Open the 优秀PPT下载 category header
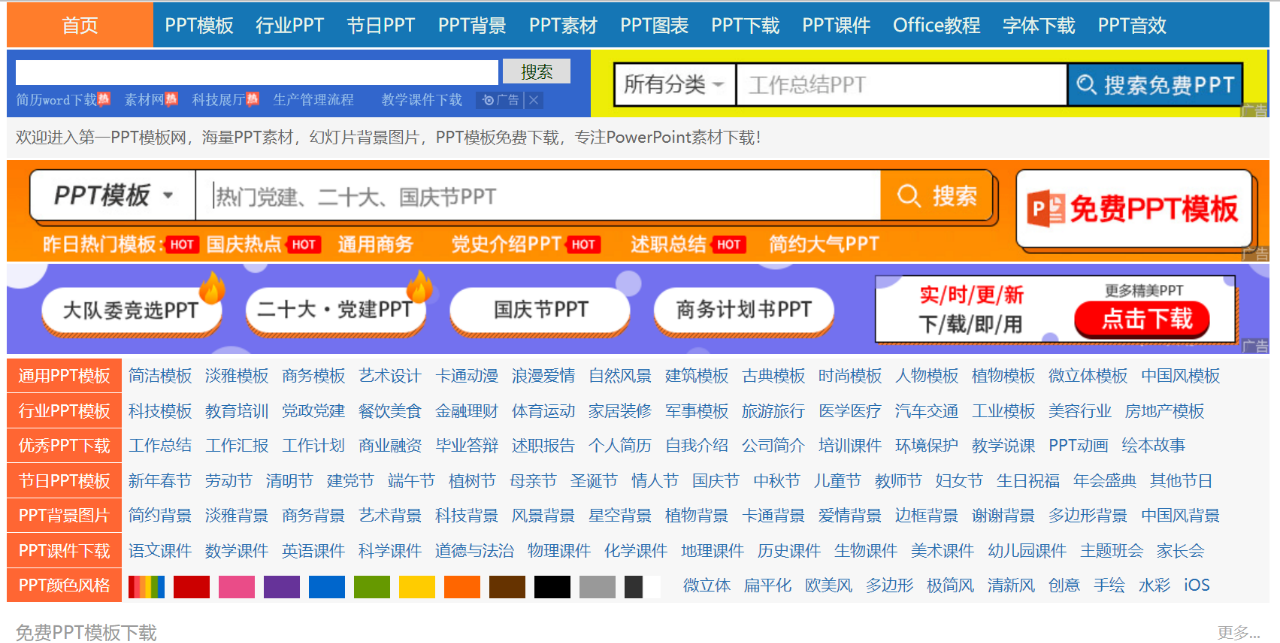Viewport: 1280px width, 643px height. pos(64,446)
